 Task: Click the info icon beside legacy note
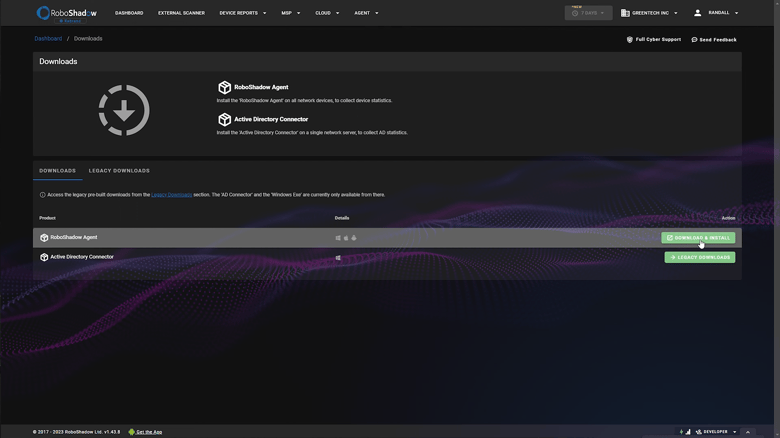point(42,195)
